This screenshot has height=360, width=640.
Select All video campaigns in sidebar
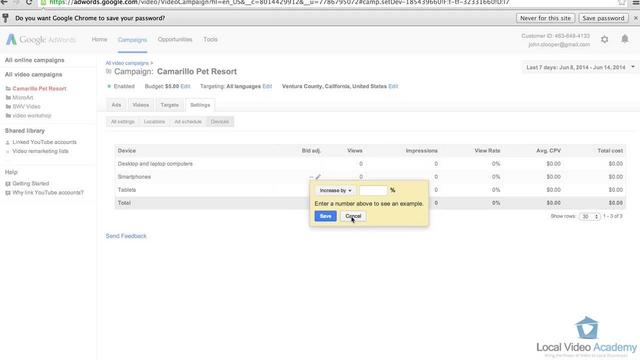pos(33,75)
